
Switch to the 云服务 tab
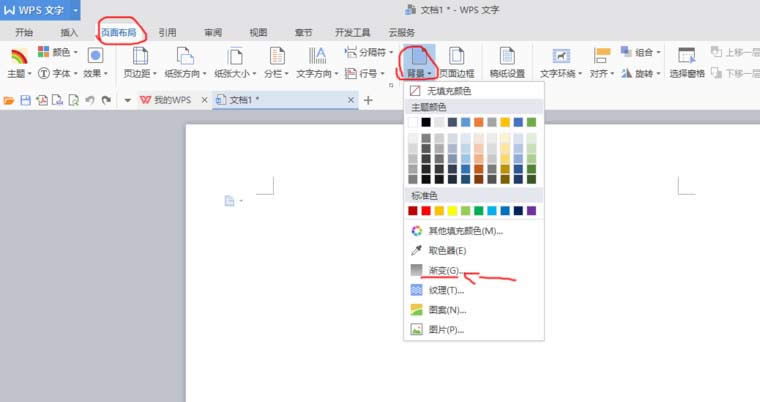pyautogui.click(x=402, y=32)
